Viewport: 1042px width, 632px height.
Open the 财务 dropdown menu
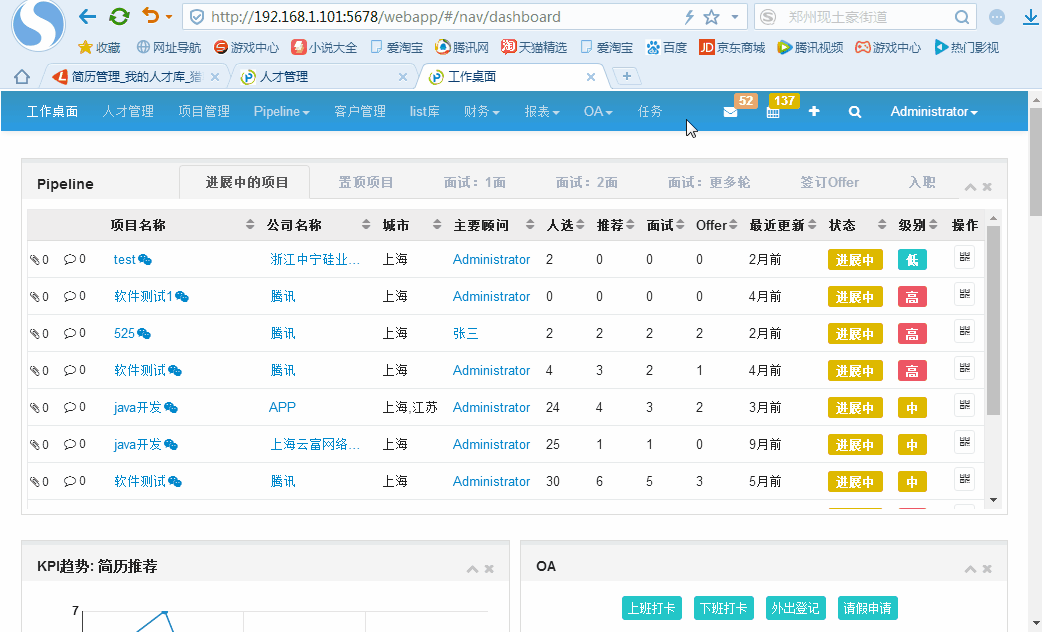click(482, 112)
